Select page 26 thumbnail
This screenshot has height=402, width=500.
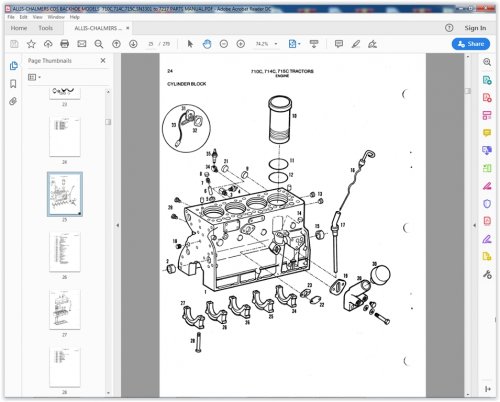65,252
